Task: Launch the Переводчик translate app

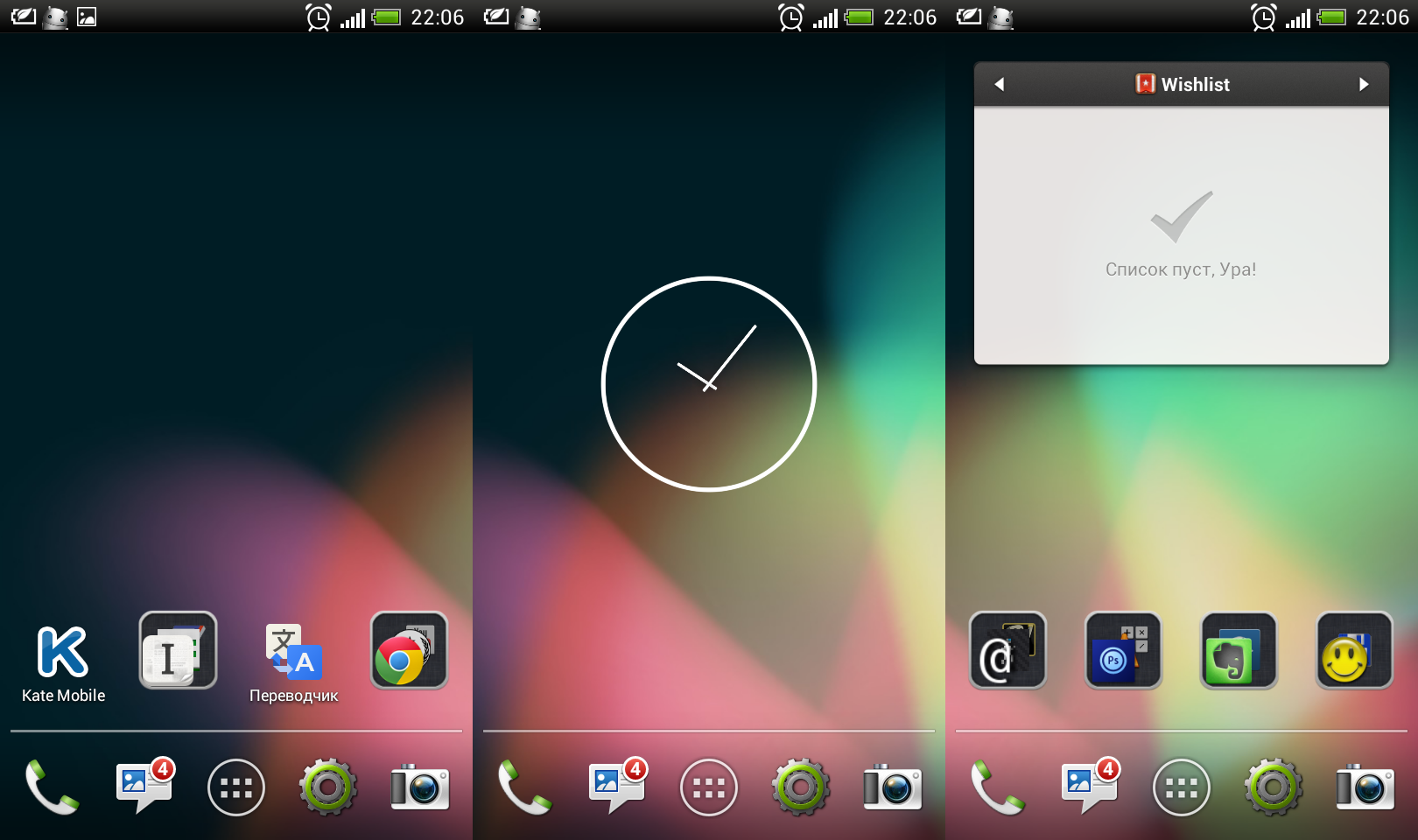Action: point(293,663)
